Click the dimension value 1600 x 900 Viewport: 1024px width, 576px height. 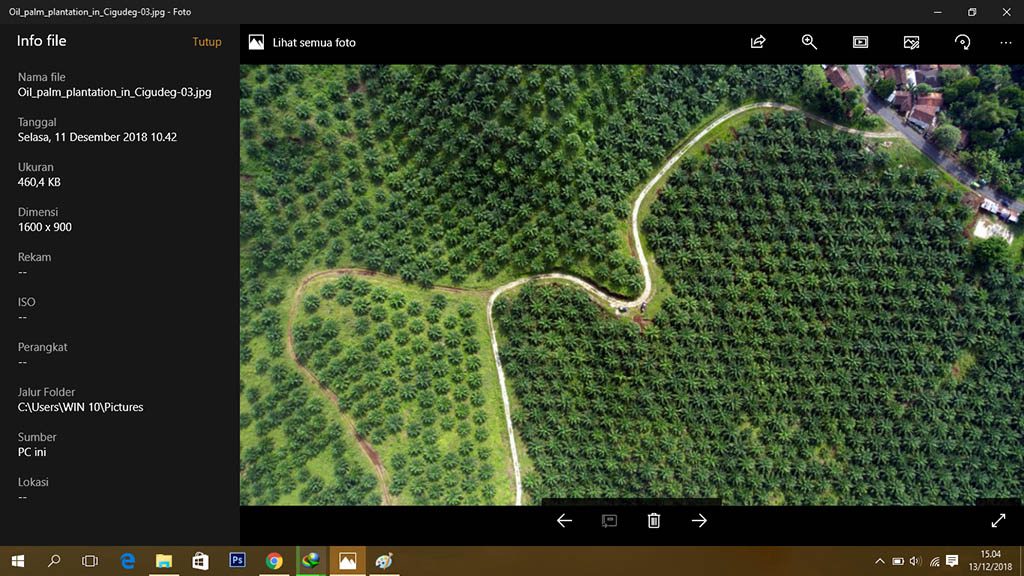(x=44, y=227)
